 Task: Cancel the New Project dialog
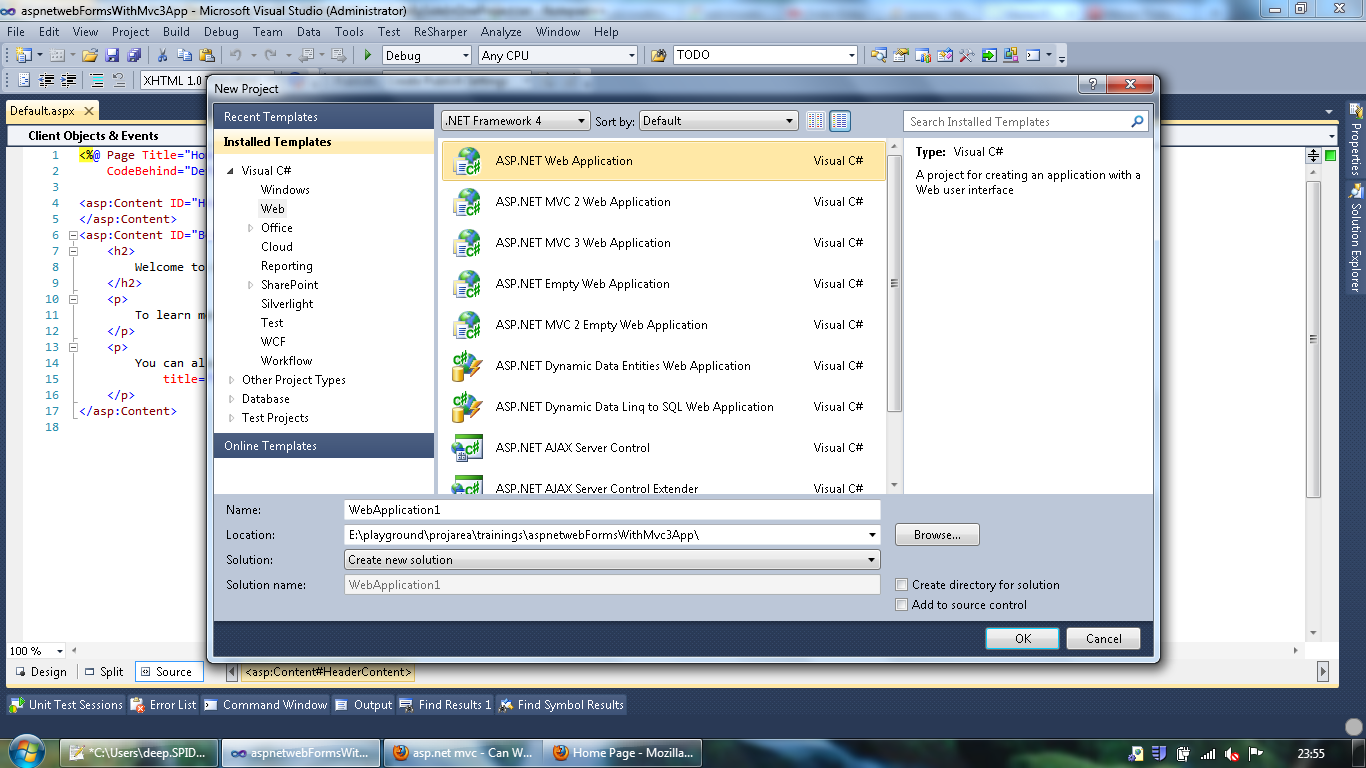click(x=1104, y=639)
